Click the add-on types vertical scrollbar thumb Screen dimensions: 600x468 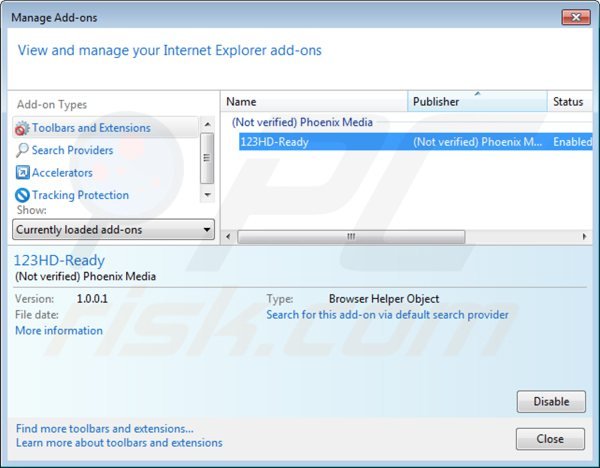[207, 158]
